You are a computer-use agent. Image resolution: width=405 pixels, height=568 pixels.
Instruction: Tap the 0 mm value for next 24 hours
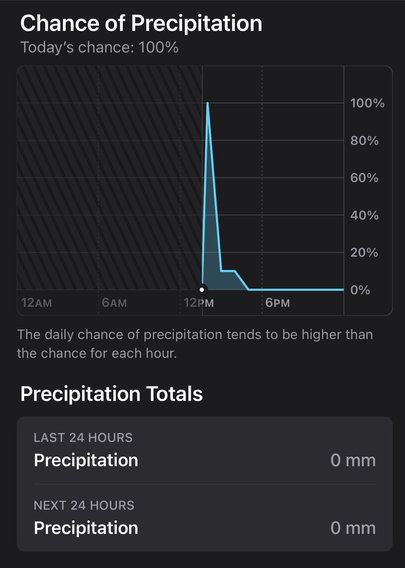click(x=353, y=528)
